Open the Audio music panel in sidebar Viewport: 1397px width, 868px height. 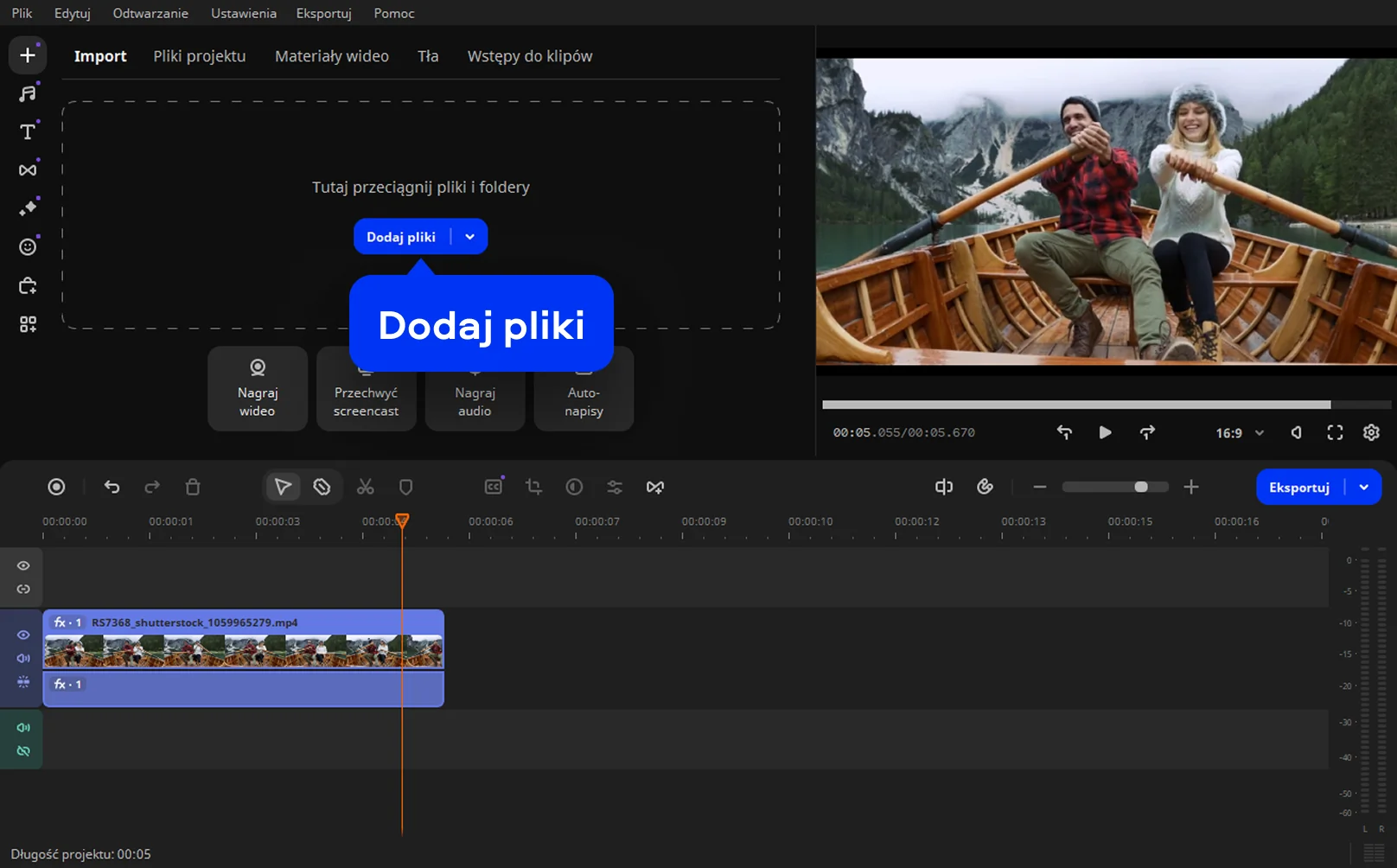click(x=28, y=93)
